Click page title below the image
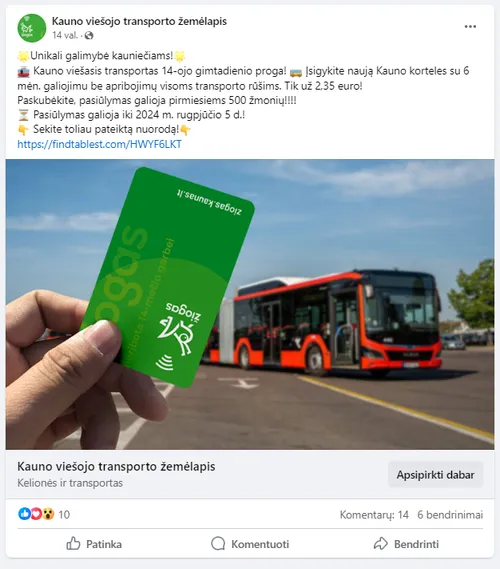 coord(116,466)
